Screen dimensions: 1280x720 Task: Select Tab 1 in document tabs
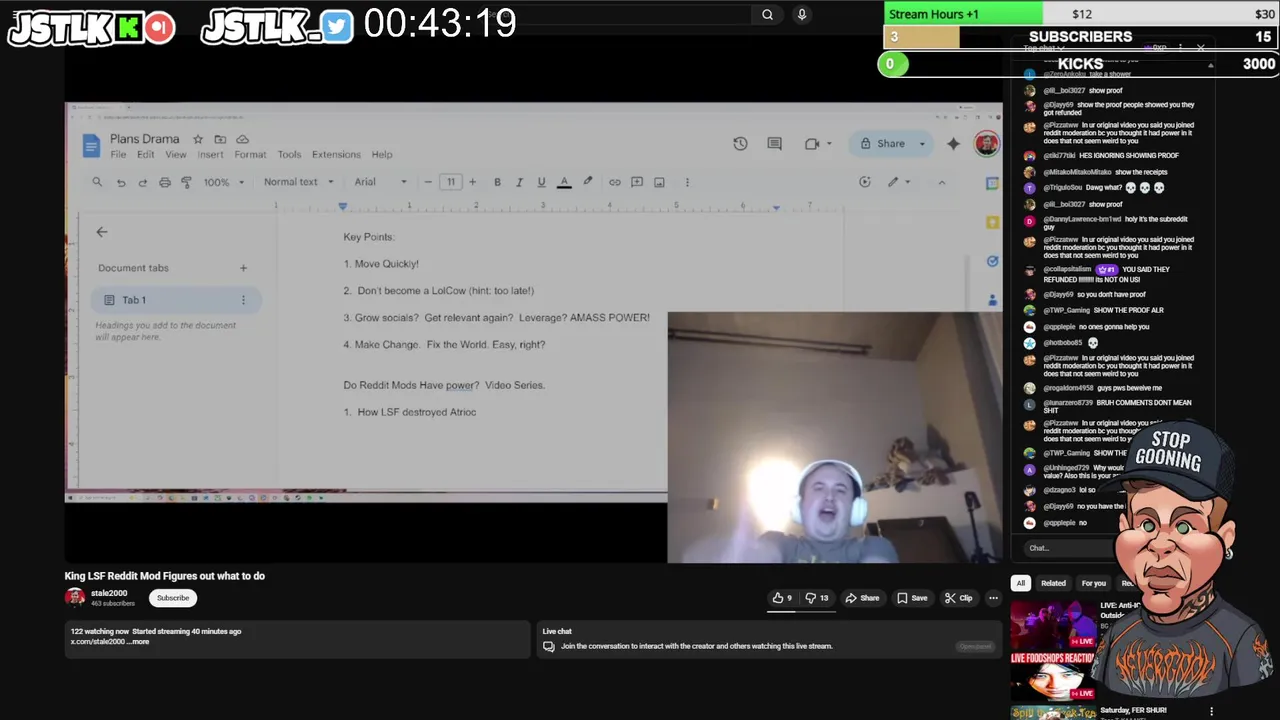(176, 300)
